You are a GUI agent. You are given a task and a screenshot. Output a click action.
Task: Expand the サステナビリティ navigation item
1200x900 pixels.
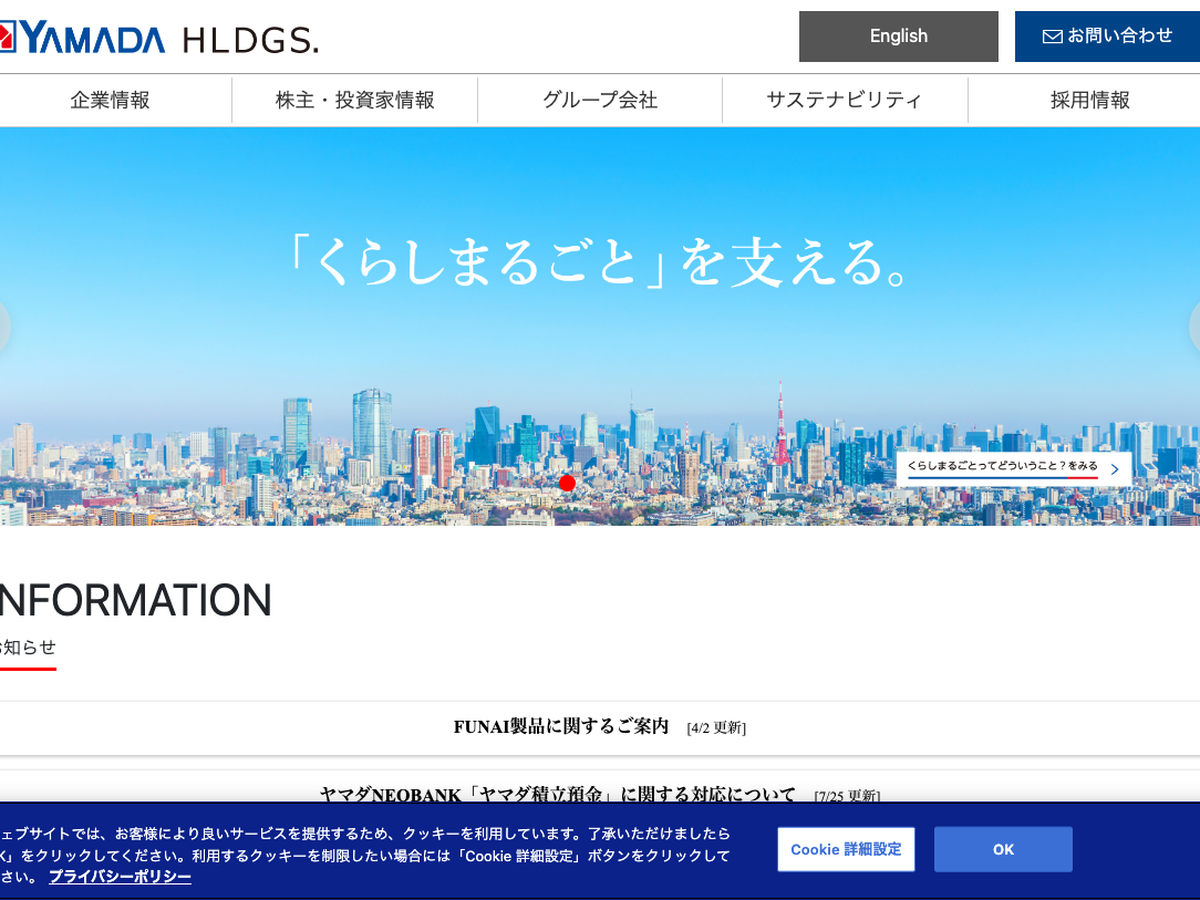[844, 100]
